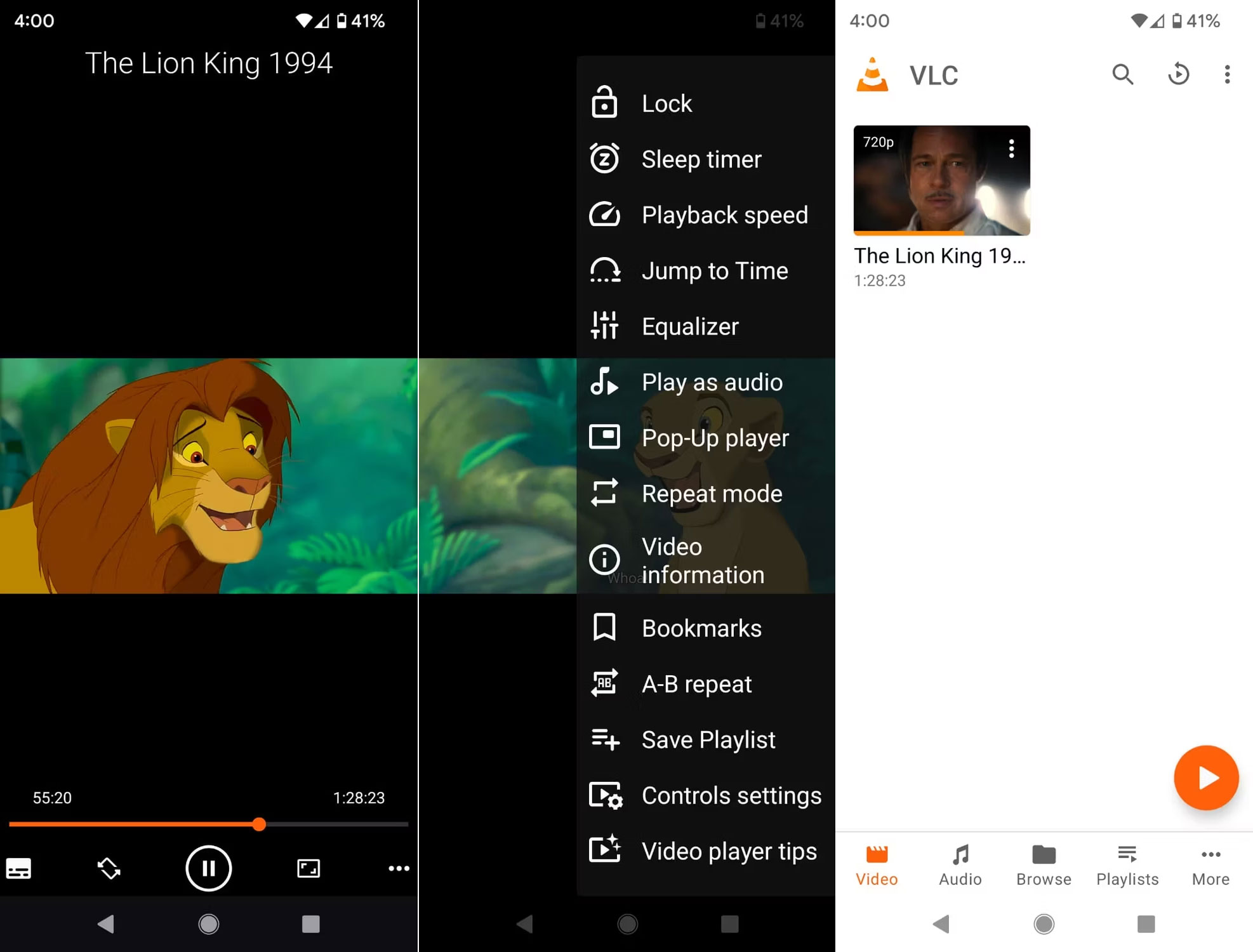Tap the Save Playlist add icon
Screen dimensions: 1253x952
[x=606, y=739]
